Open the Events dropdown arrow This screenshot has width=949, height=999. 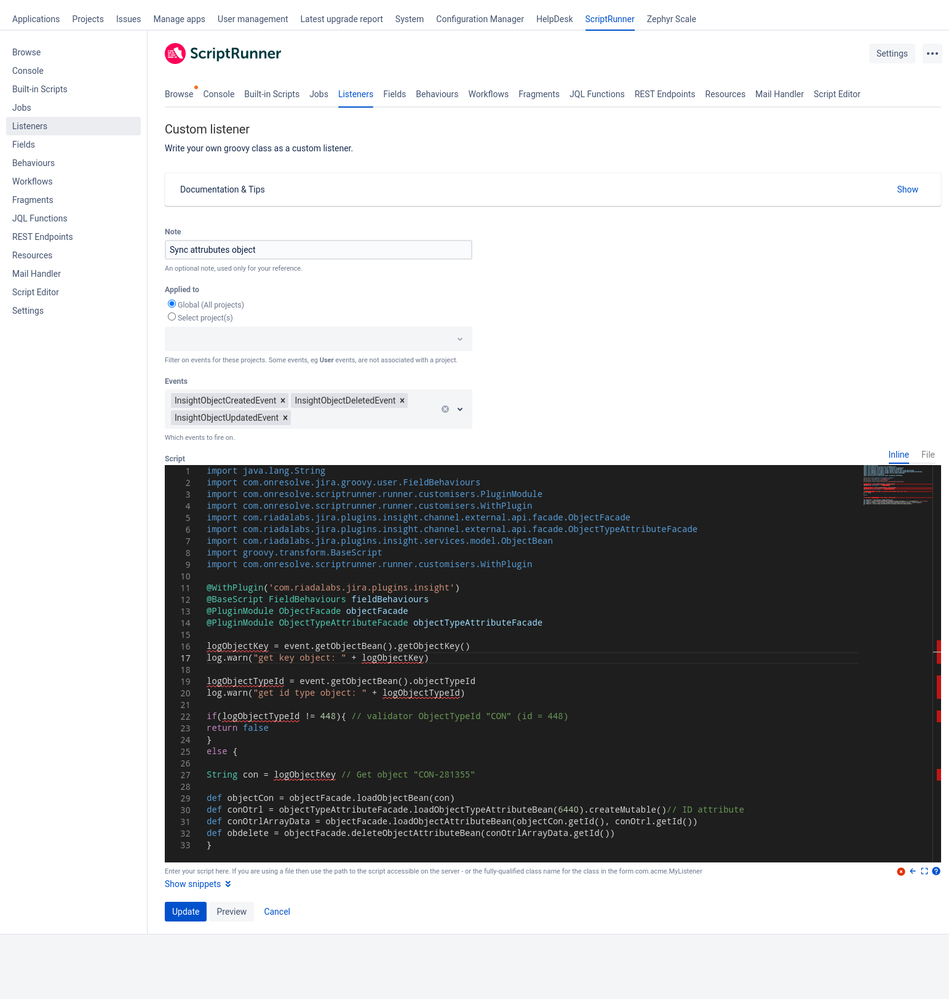click(460, 409)
